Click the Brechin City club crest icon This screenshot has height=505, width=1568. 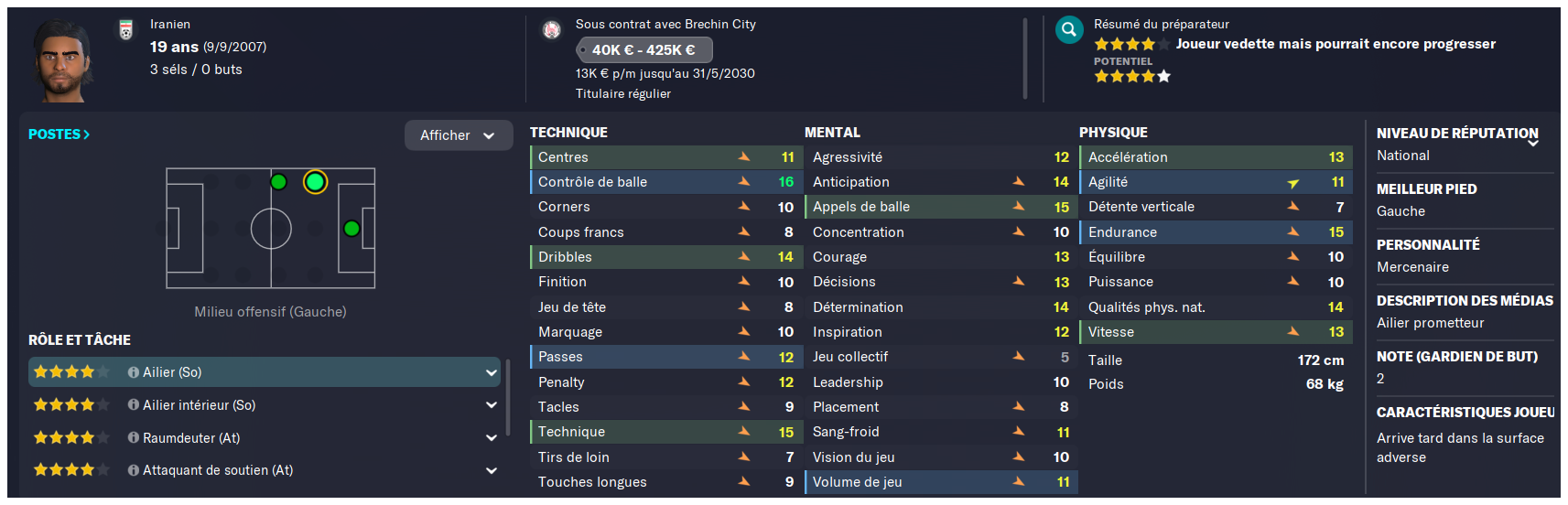(x=551, y=30)
